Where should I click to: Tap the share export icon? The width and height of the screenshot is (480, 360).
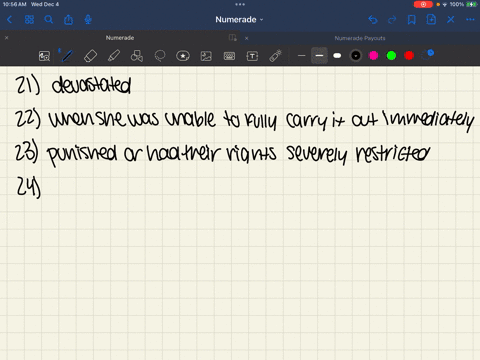pyautogui.click(x=68, y=20)
